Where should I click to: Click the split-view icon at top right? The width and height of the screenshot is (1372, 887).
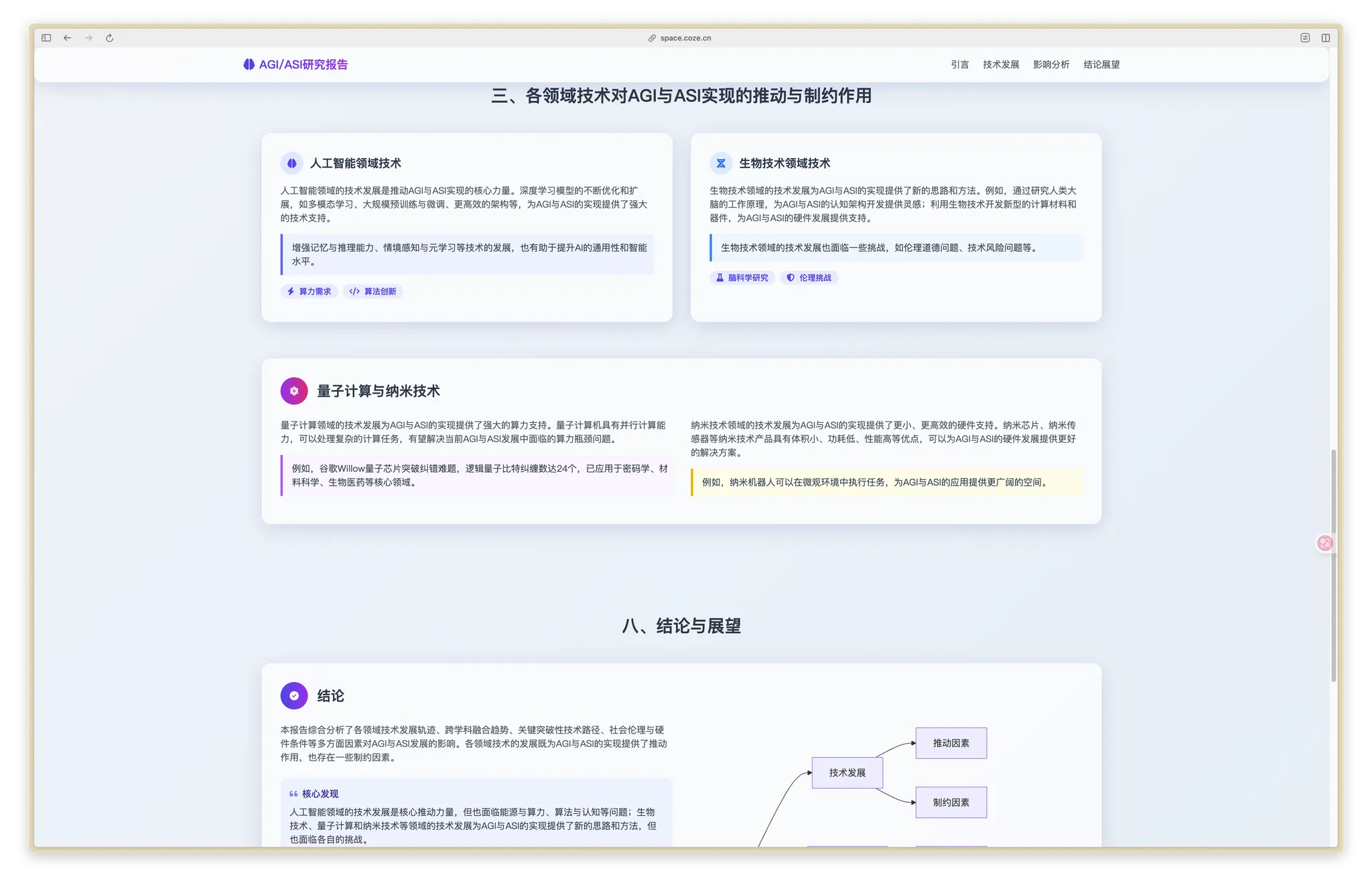(1326, 38)
